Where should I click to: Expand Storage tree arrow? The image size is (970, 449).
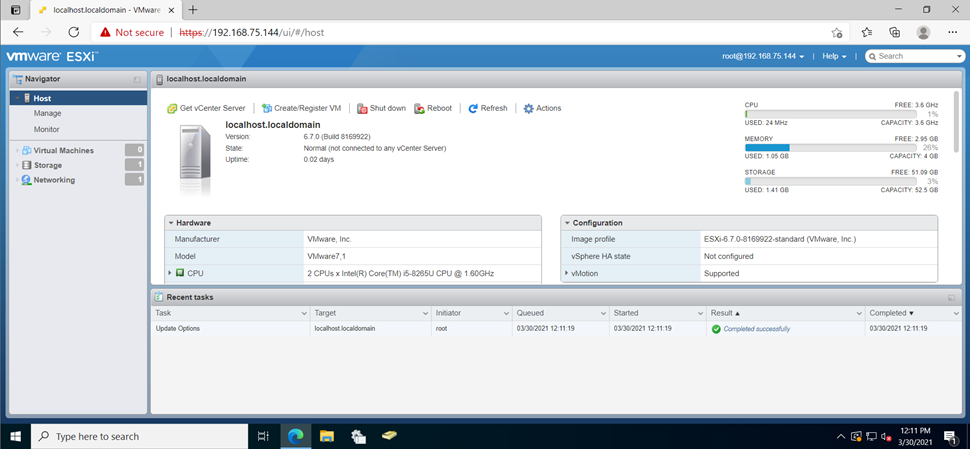17,165
